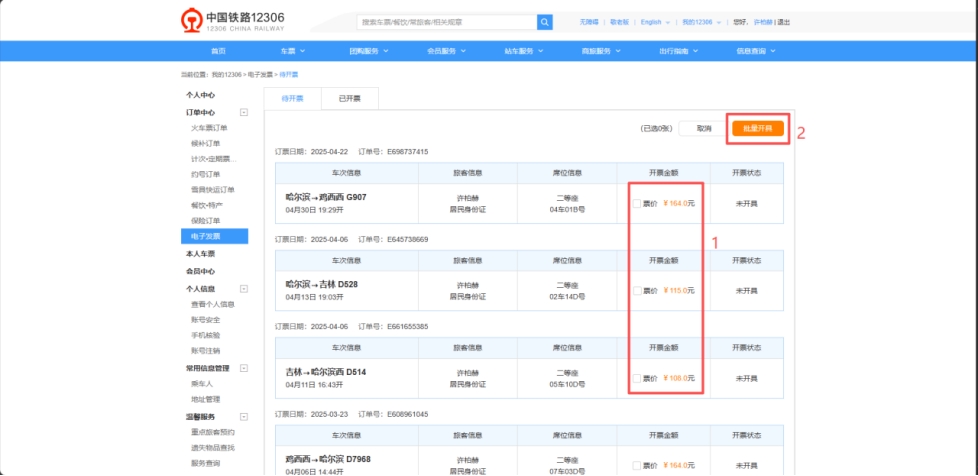
Task: Open the 站车服务 dropdown menu
Action: (524, 51)
